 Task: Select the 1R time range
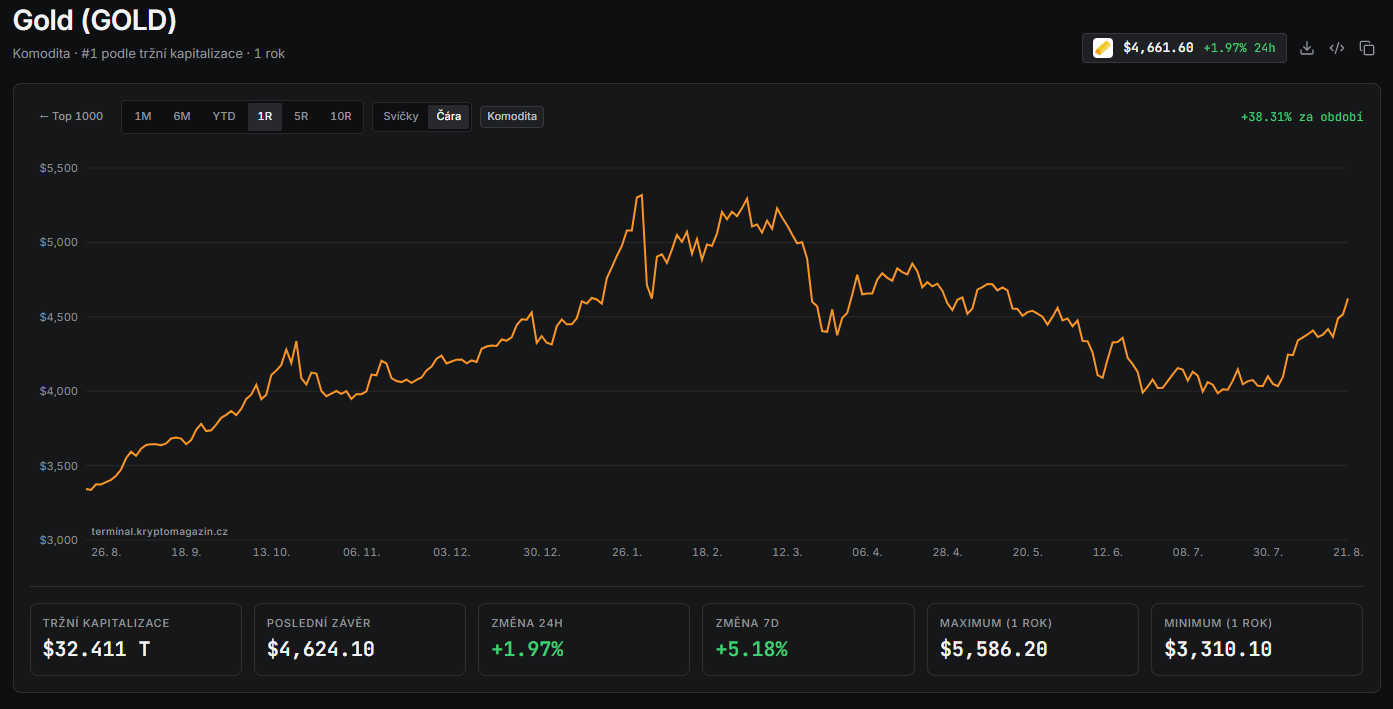coord(265,116)
